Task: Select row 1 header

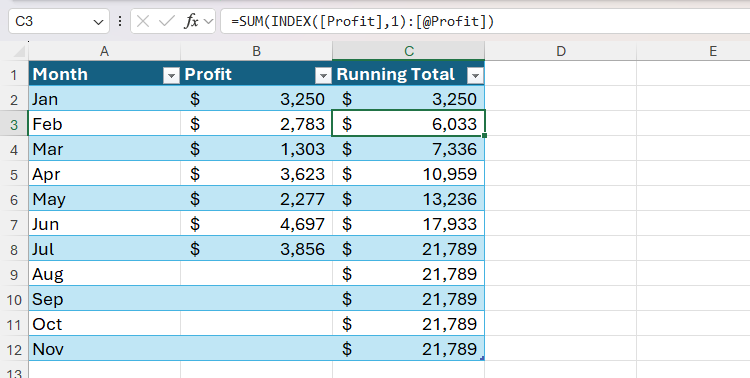Action: (x=14, y=75)
